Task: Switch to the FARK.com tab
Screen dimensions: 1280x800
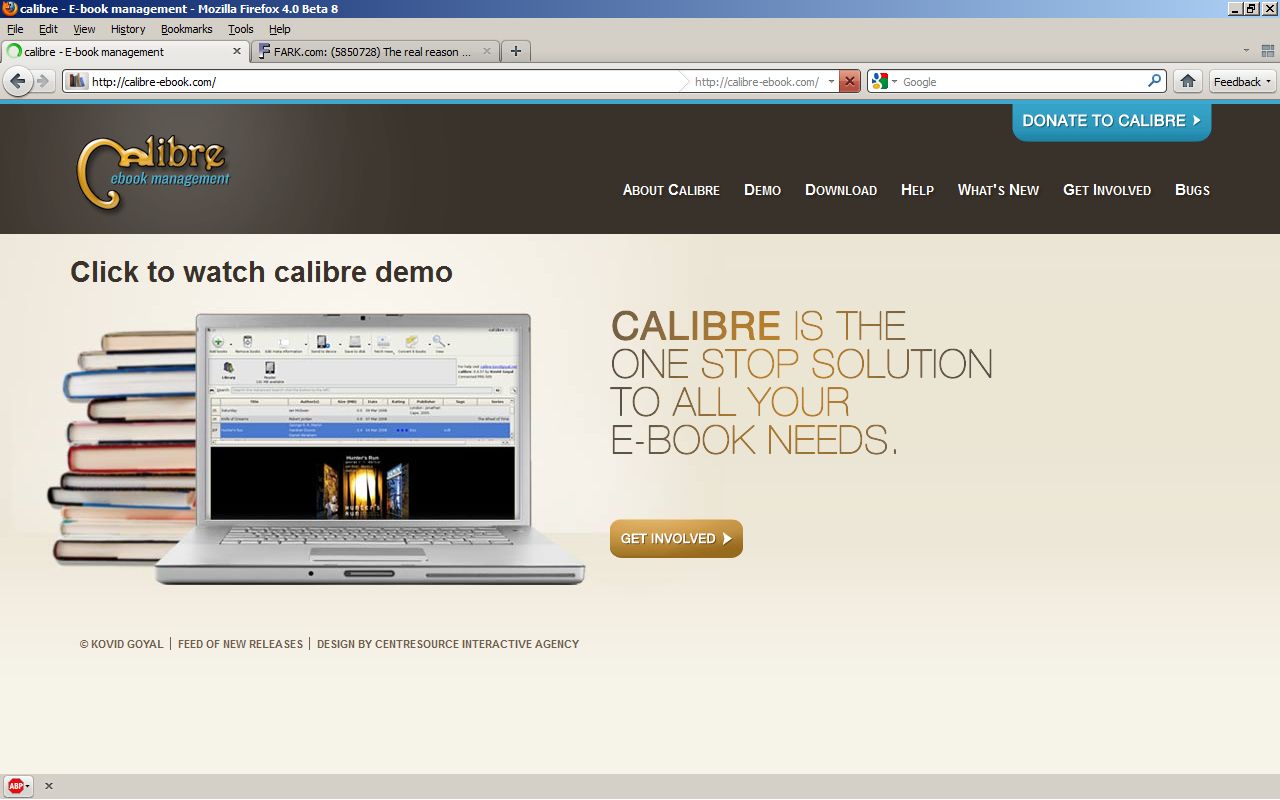Action: coord(375,51)
